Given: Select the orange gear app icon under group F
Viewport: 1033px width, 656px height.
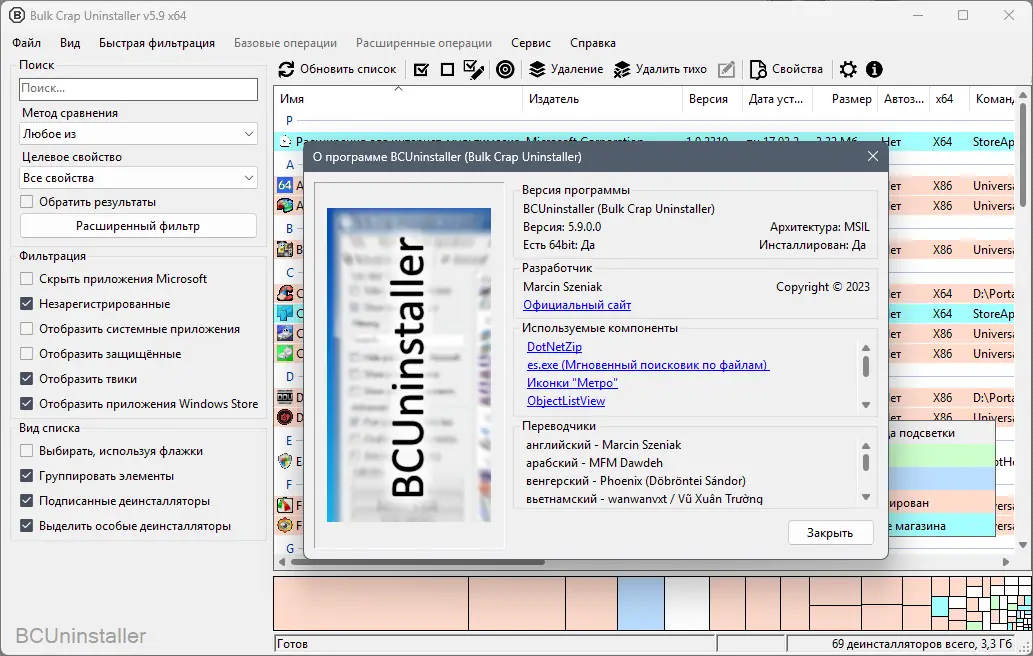Looking at the screenshot, I should [285, 526].
